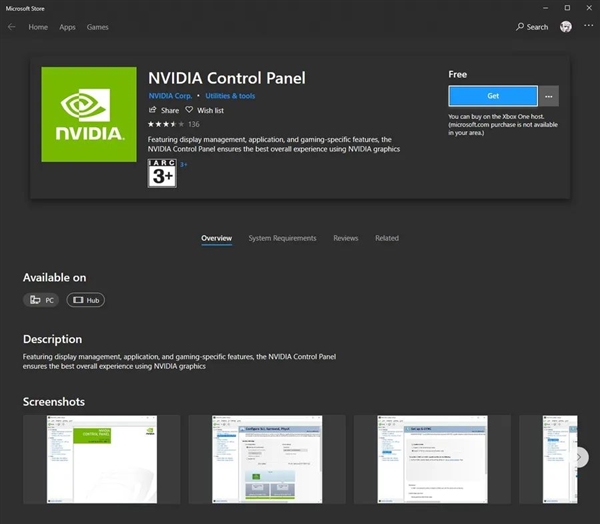
Task: Open second screenshot showing Configure SLI
Action: [x=267, y=459]
